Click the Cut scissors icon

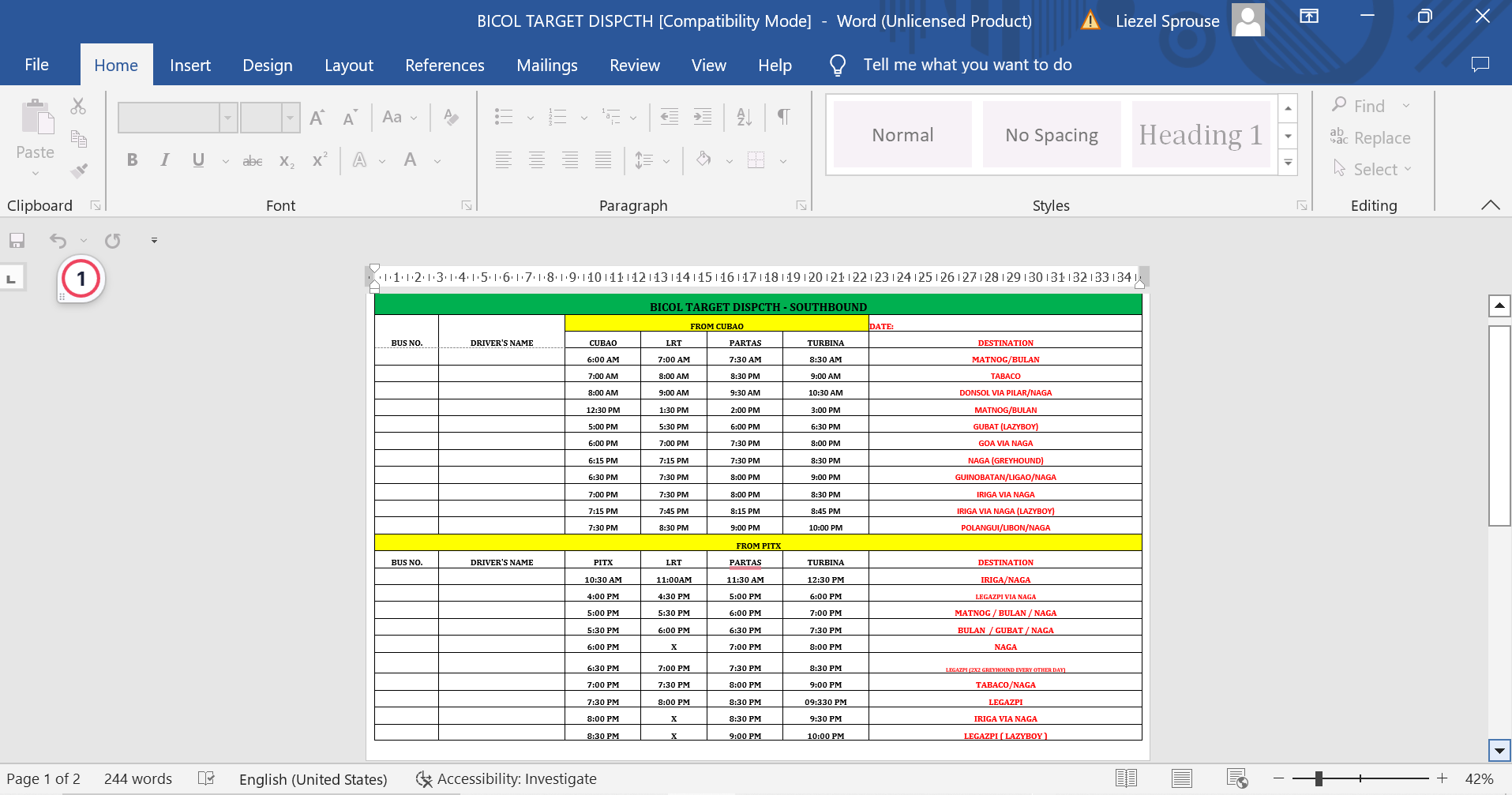tap(78, 106)
